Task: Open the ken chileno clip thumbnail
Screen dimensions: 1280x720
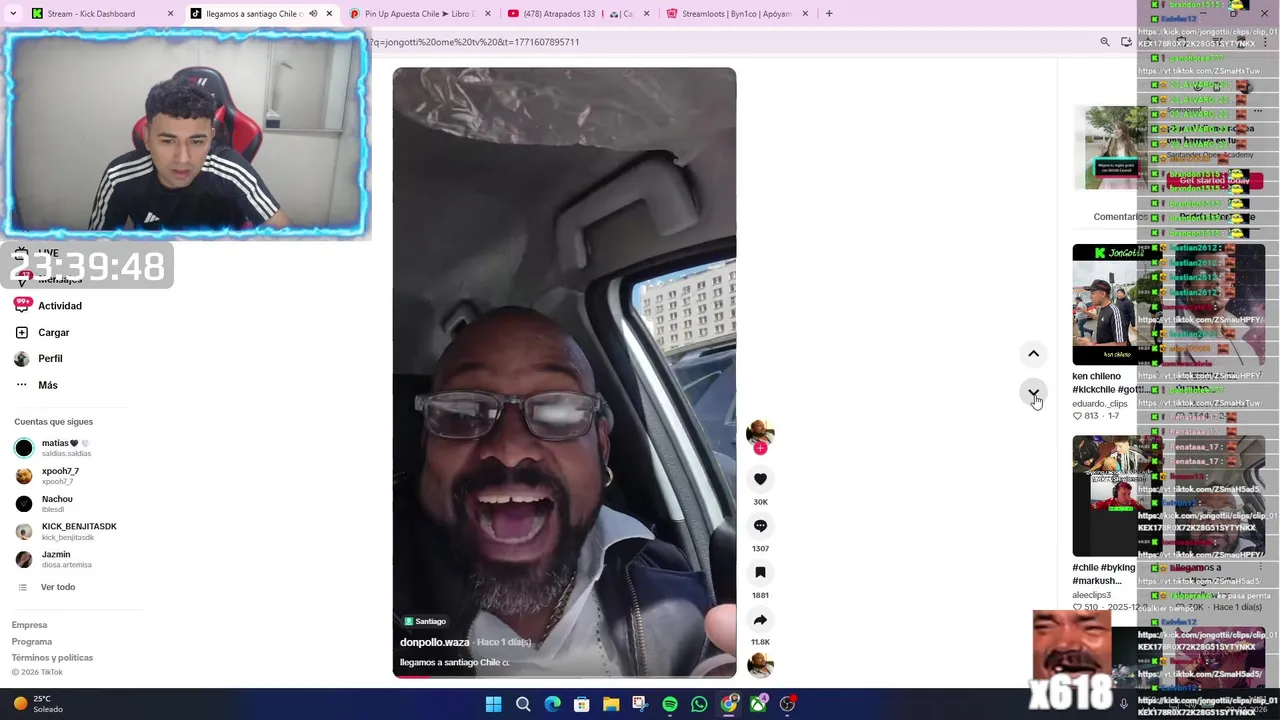Action: pyautogui.click(x=1105, y=305)
